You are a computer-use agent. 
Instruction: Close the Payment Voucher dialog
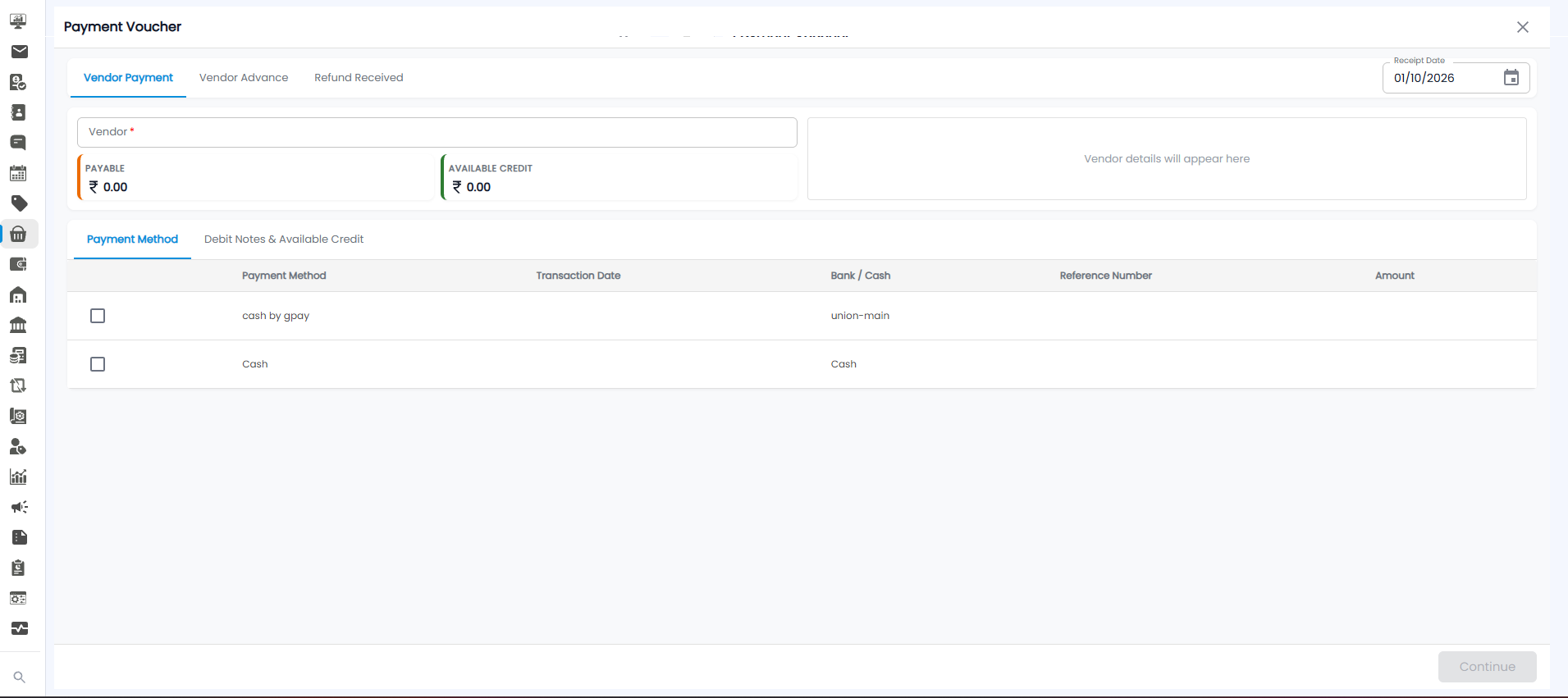point(1523,27)
